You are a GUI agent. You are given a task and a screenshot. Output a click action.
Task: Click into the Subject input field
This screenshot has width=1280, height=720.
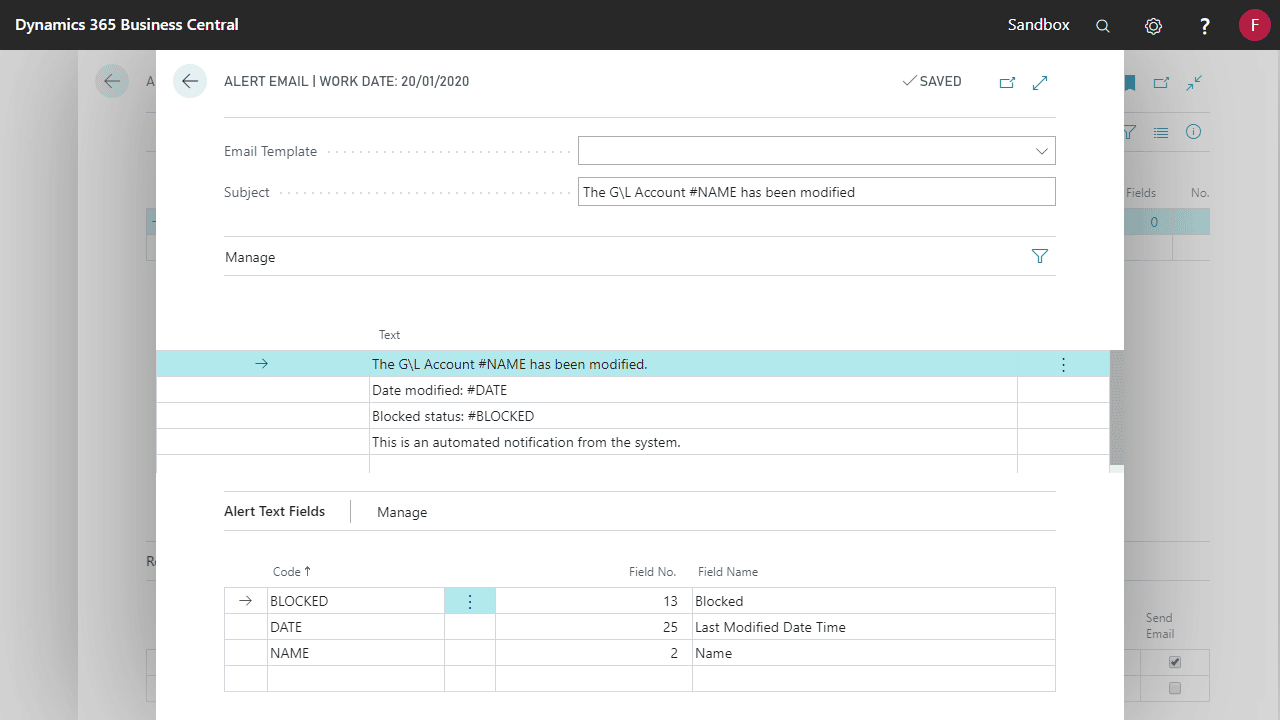pyautogui.click(x=816, y=192)
